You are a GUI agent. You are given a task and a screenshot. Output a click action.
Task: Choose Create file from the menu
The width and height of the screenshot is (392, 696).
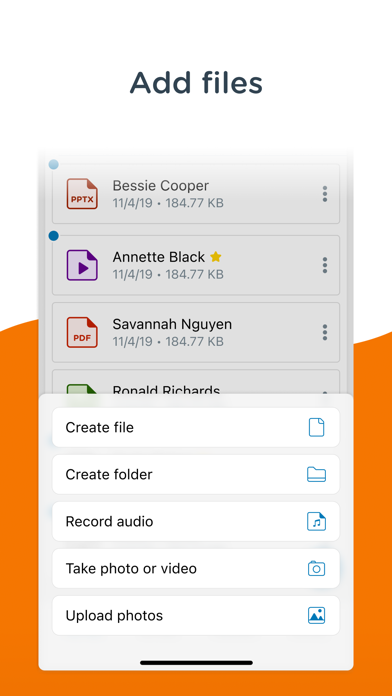coord(196,427)
